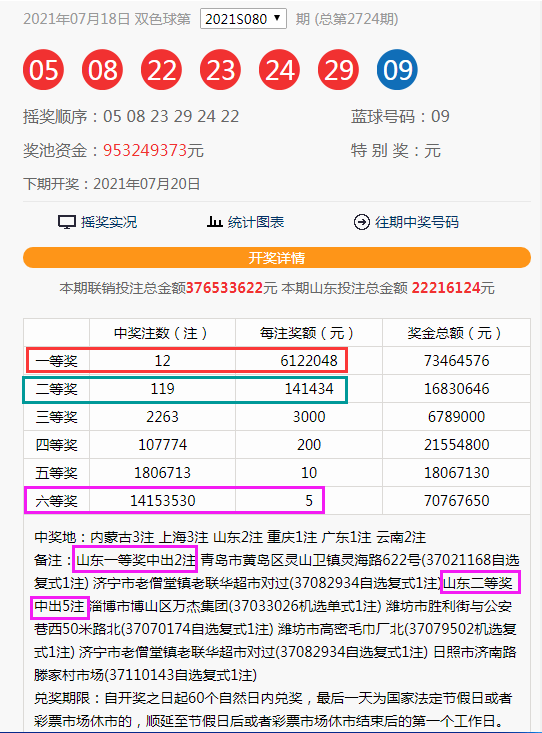This screenshot has height=733, width=542.
Task: Click the 兑奖期限 claim deadline text
Action: pyautogui.click(x=273, y=710)
